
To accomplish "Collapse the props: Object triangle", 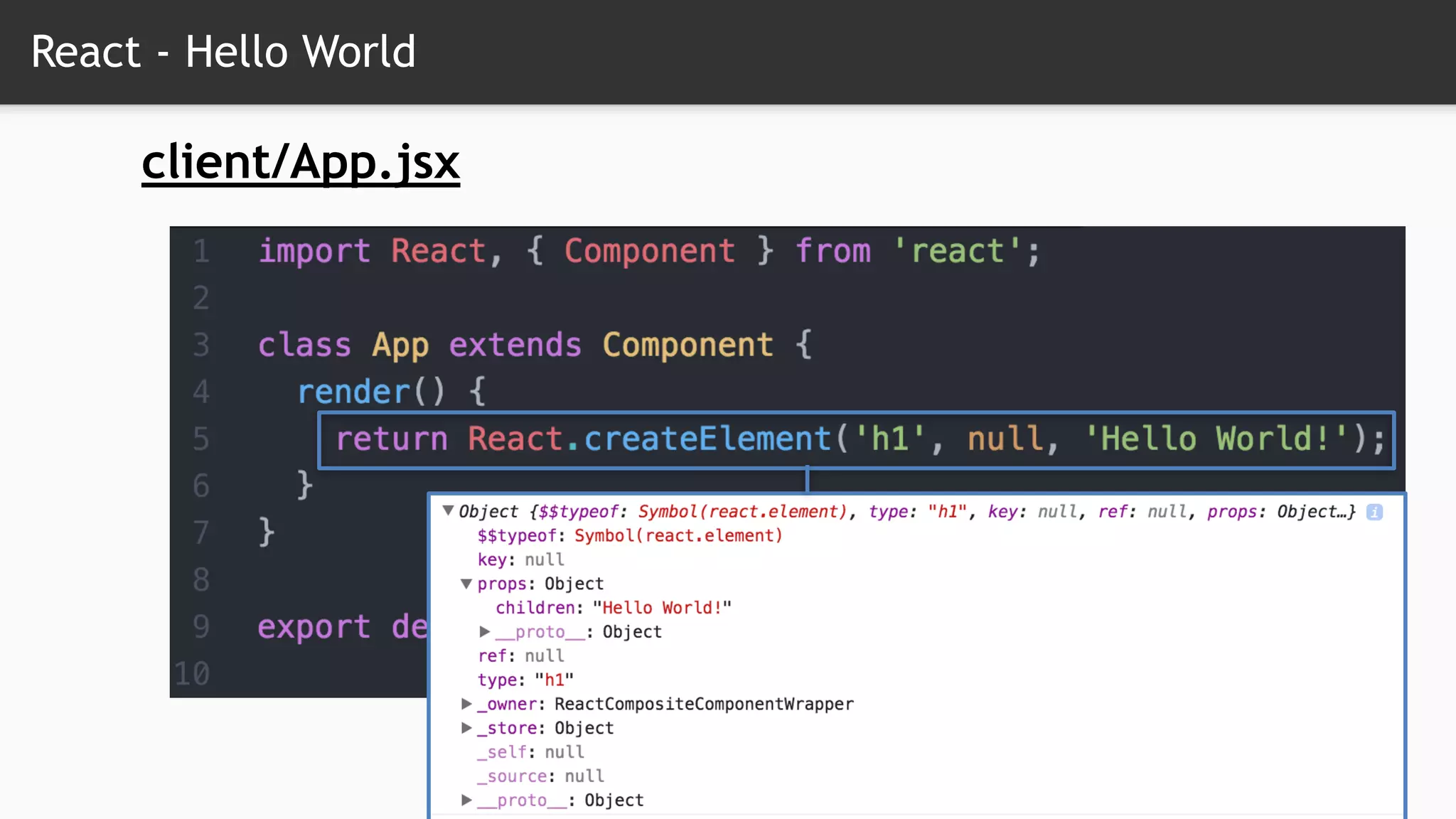I will tap(466, 584).
